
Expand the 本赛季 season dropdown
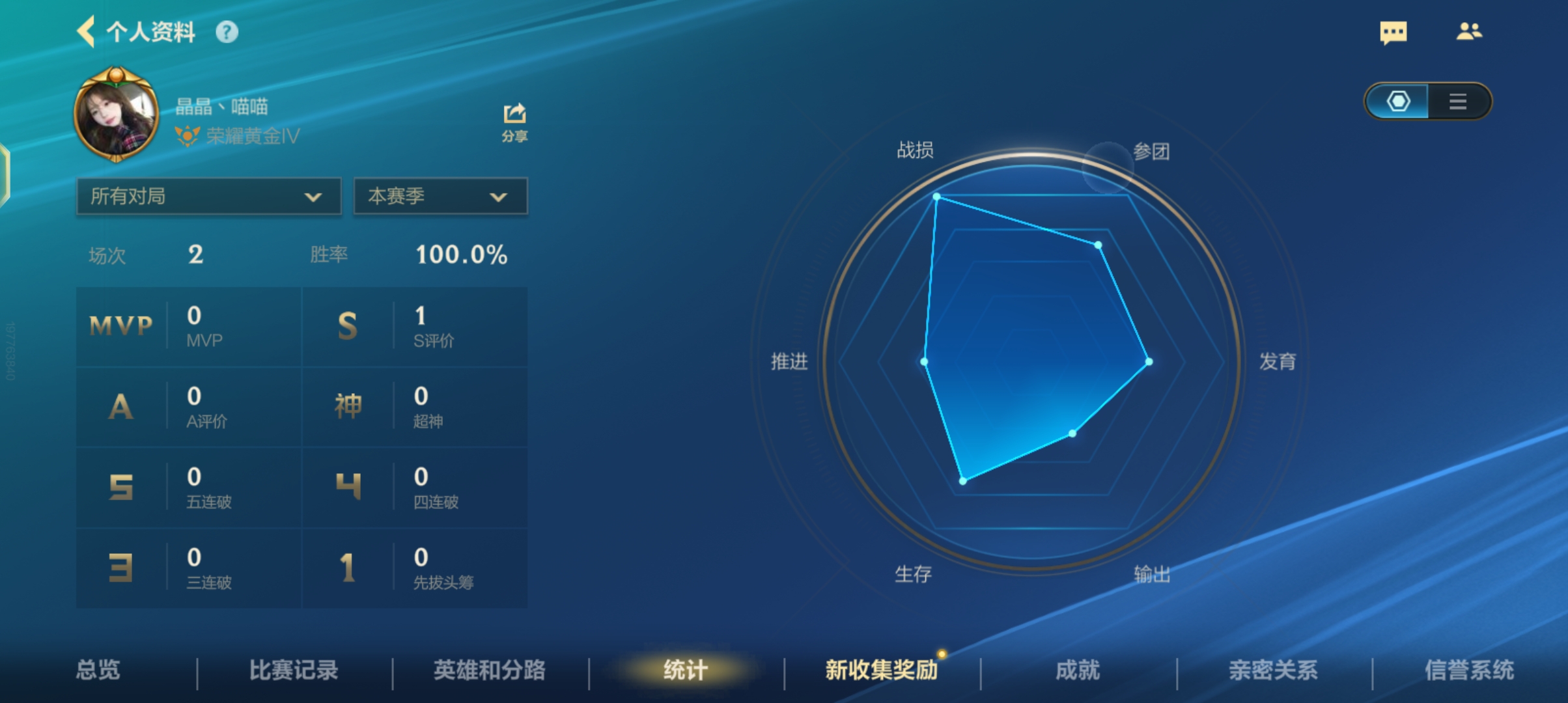(x=441, y=196)
